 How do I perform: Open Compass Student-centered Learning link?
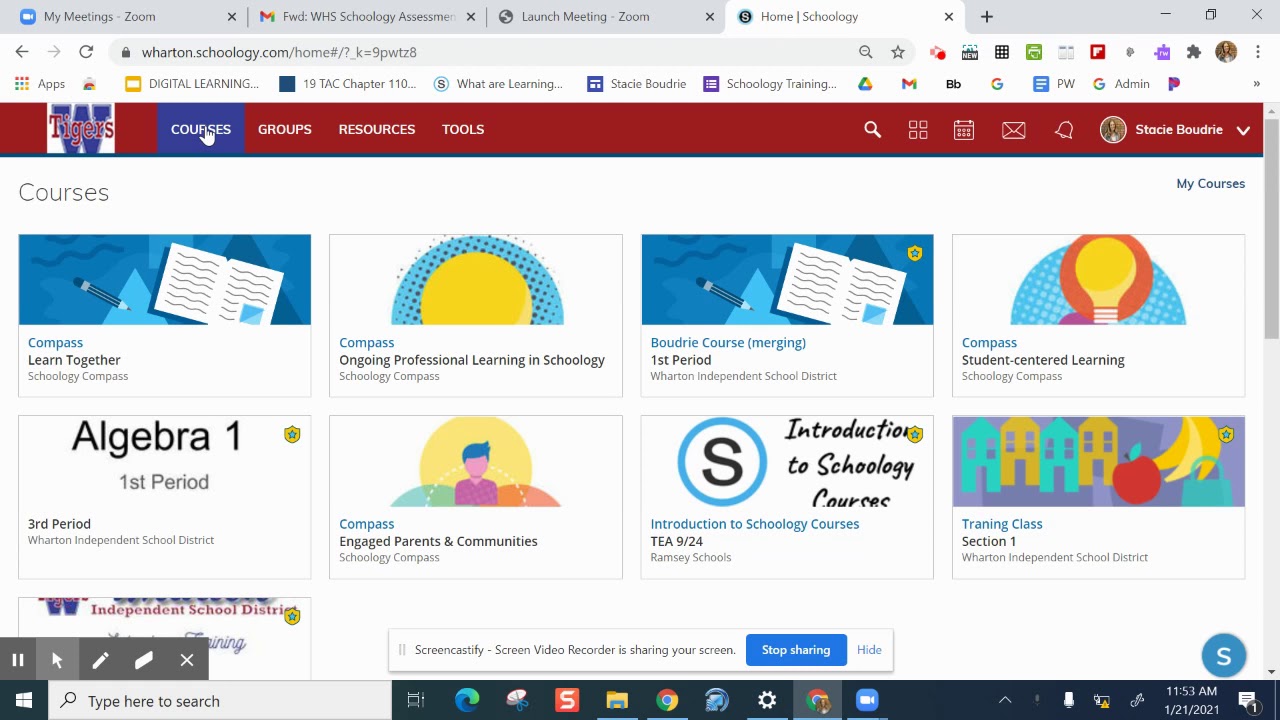coord(989,342)
